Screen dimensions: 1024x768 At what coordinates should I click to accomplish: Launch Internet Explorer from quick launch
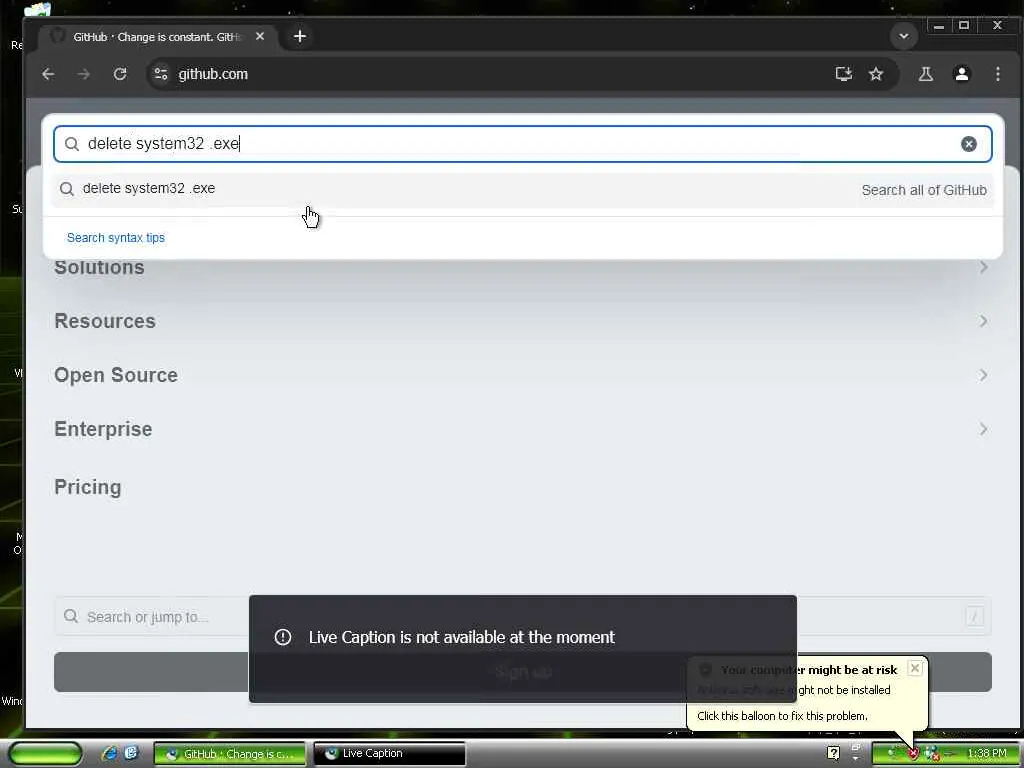109,753
